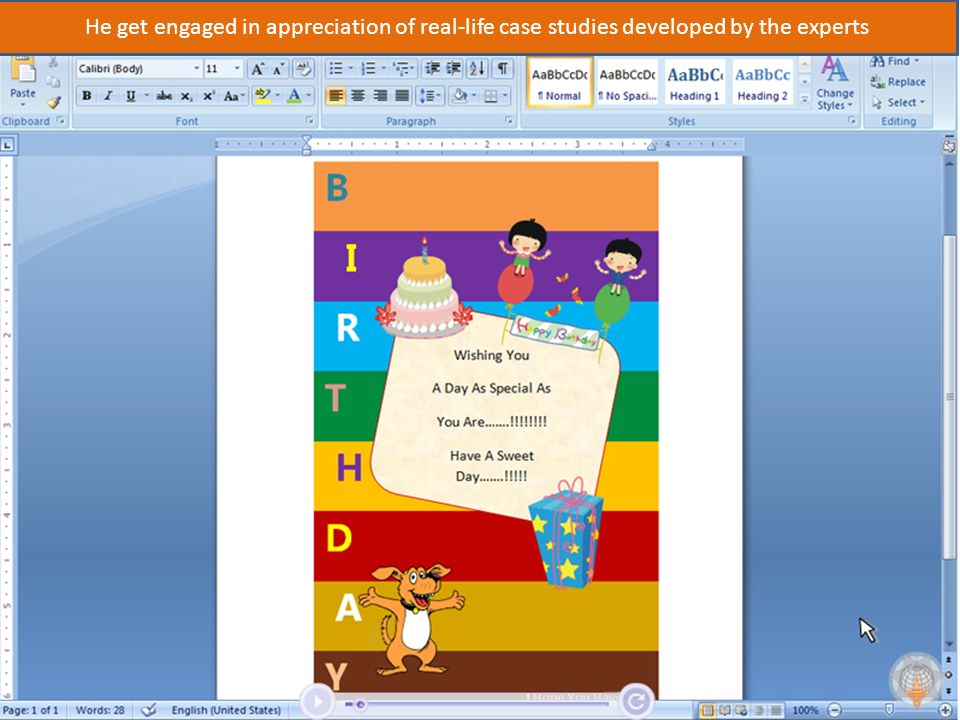Image resolution: width=960 pixels, height=720 pixels.
Task: Click the Grow Font button
Action: [x=258, y=69]
